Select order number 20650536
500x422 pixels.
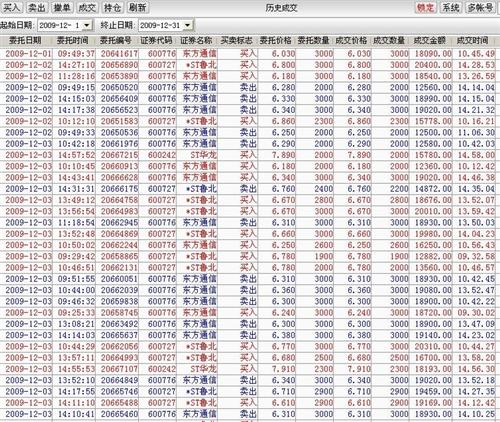point(119,133)
